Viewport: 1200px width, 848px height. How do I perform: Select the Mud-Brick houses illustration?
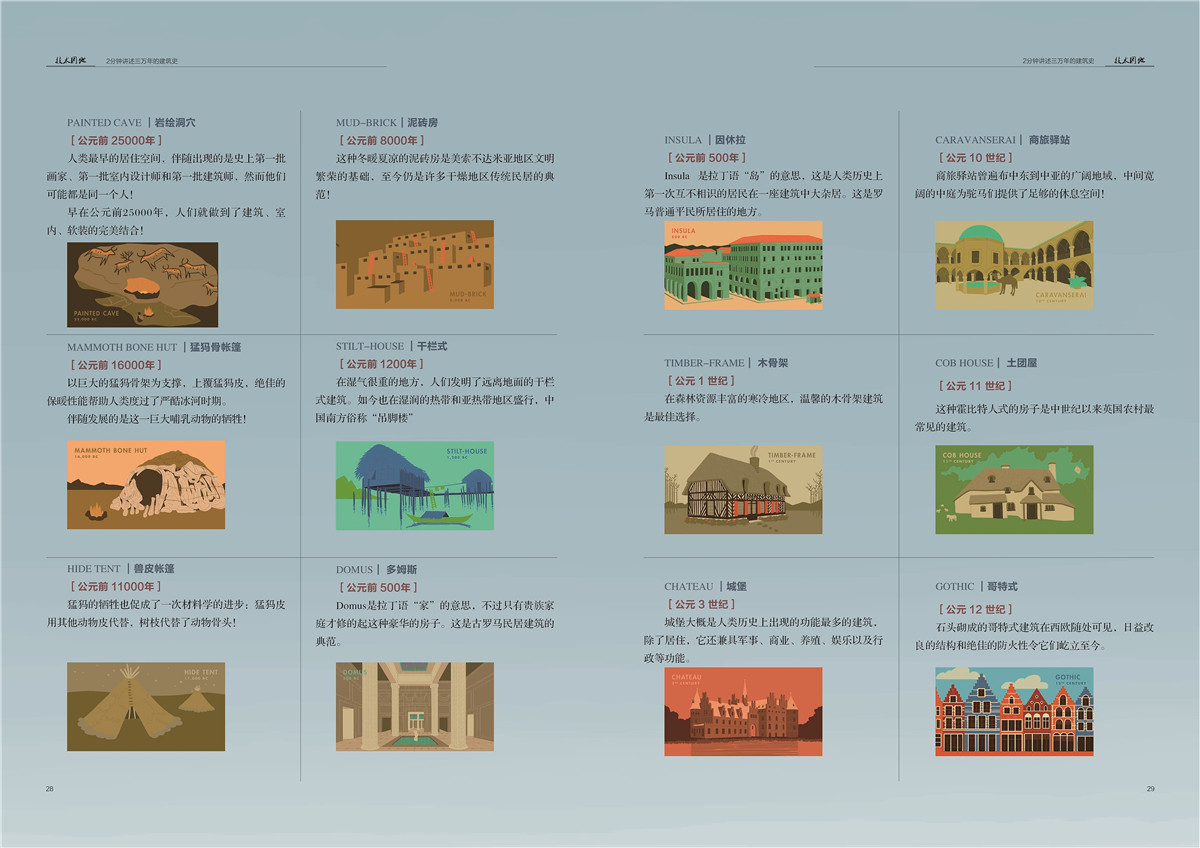pos(414,264)
